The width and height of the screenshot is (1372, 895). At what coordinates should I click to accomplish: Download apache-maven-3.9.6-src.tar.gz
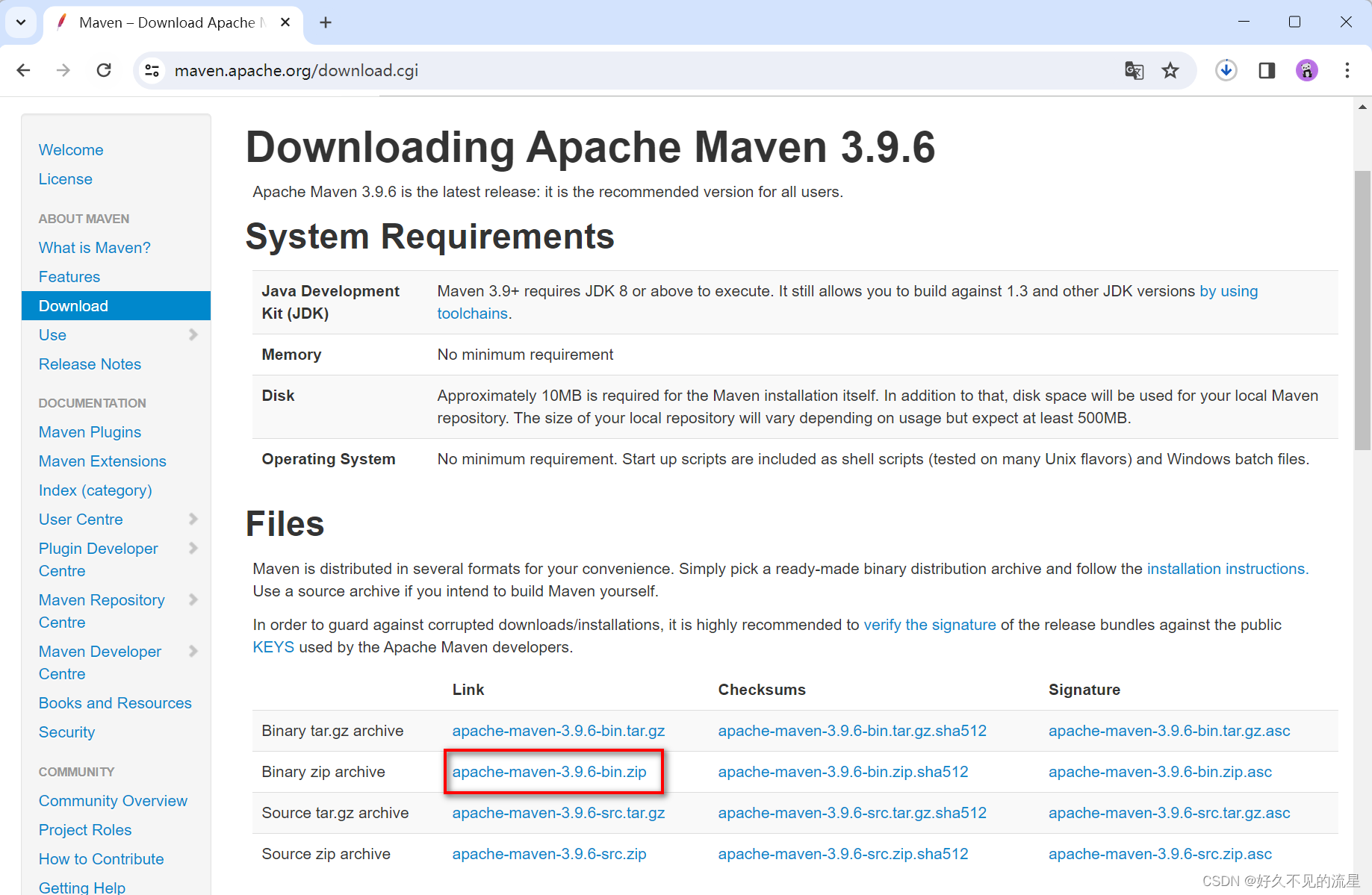(x=559, y=813)
